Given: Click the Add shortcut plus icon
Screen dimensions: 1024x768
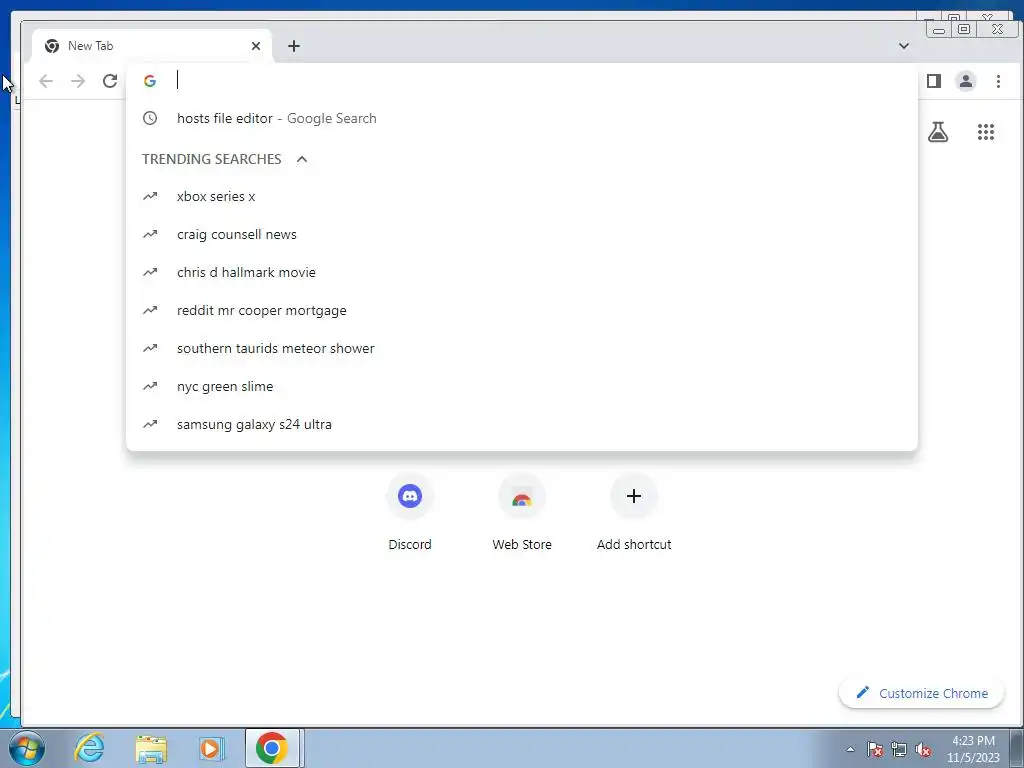Looking at the screenshot, I should pyautogui.click(x=633, y=496).
